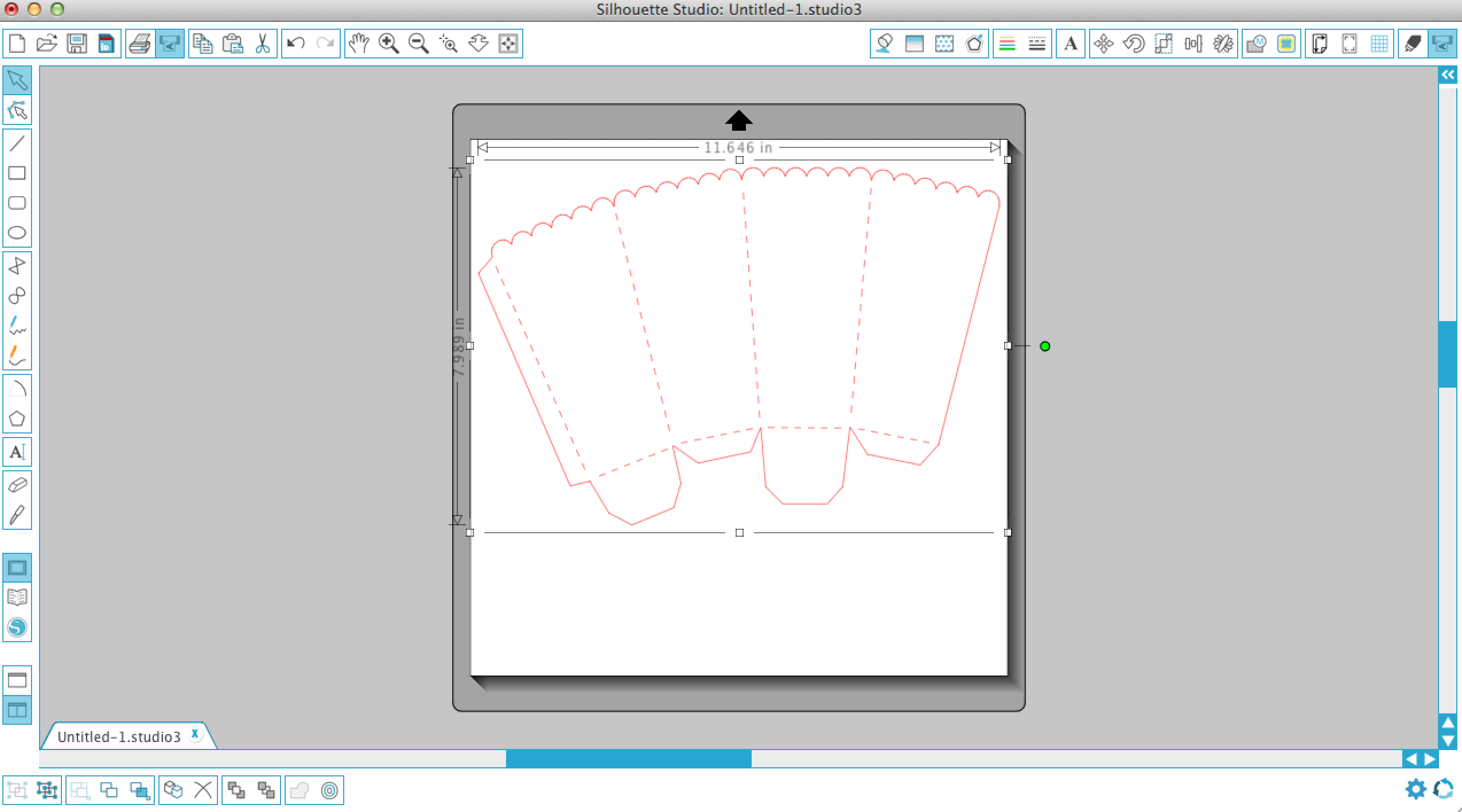Choose the Zoom Selection tool
The width and height of the screenshot is (1462, 812).
[449, 44]
